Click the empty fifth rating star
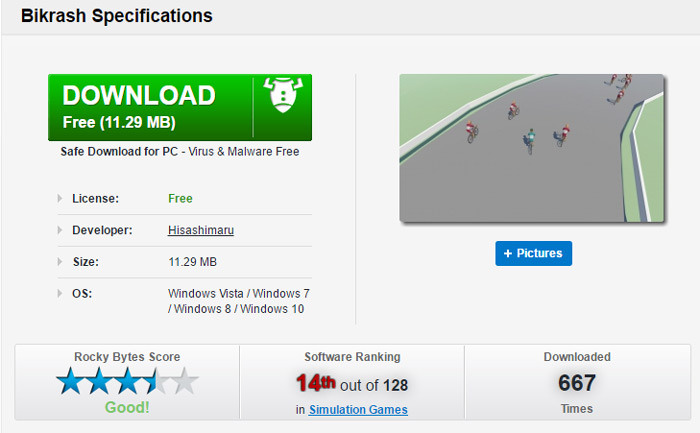Screen dimensions: 700x433 point(185,381)
